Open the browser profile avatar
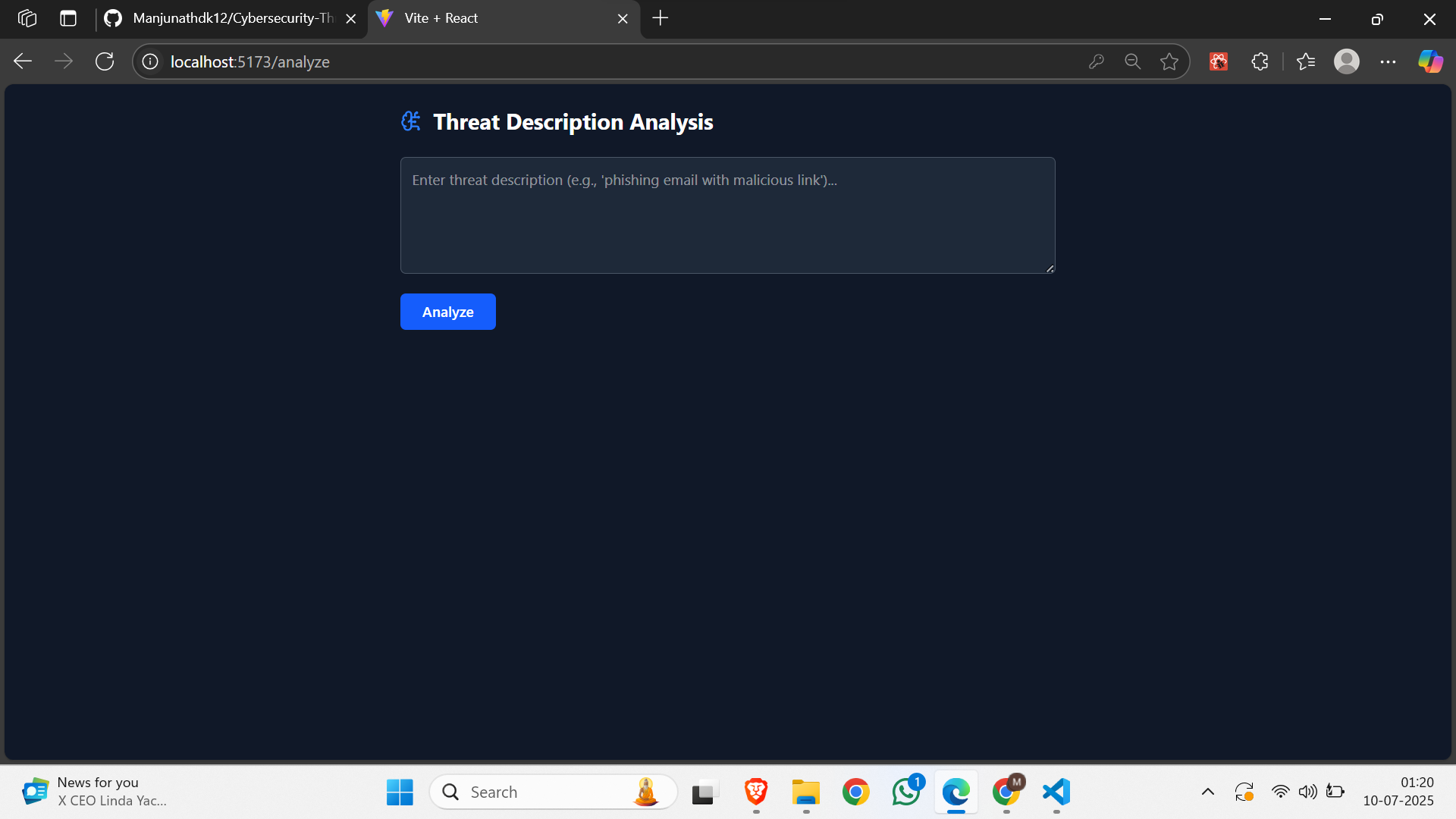Screen dimensions: 1456x819 1347,61
